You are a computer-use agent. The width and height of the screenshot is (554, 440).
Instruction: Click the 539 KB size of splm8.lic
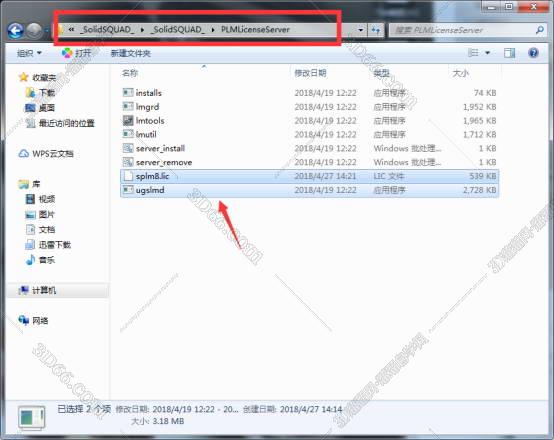[x=483, y=176]
